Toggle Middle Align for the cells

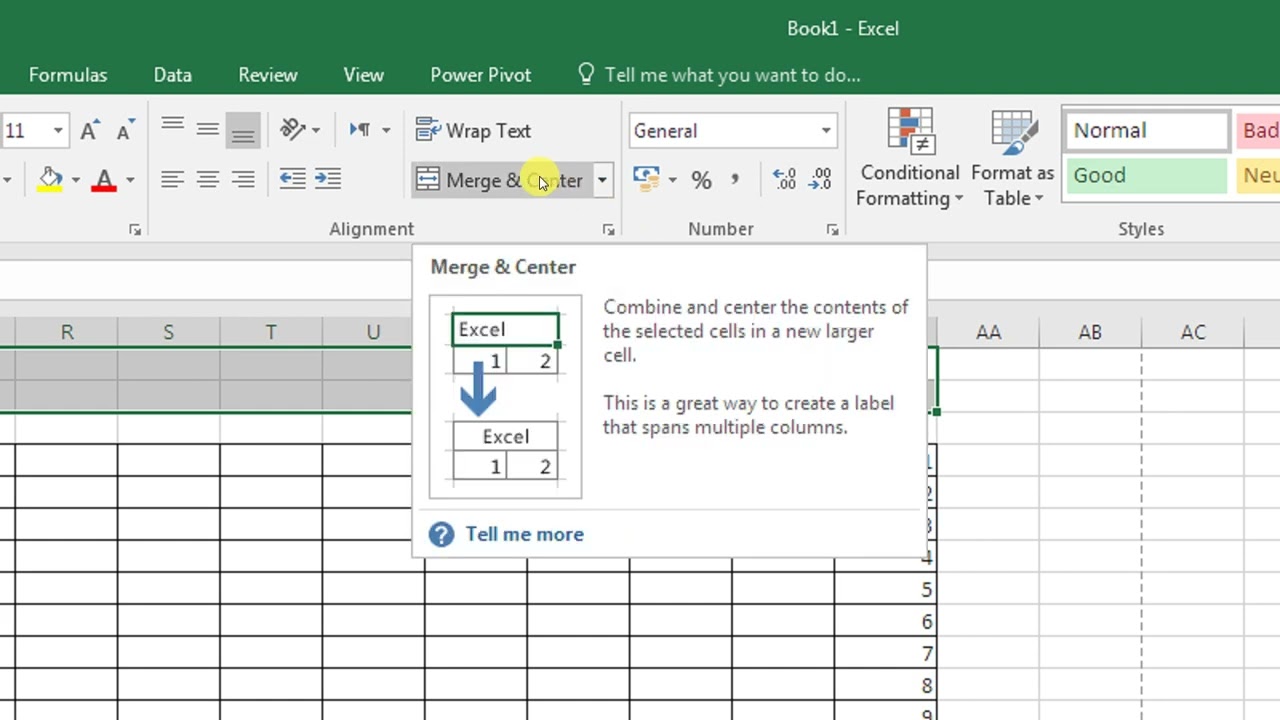click(x=207, y=130)
